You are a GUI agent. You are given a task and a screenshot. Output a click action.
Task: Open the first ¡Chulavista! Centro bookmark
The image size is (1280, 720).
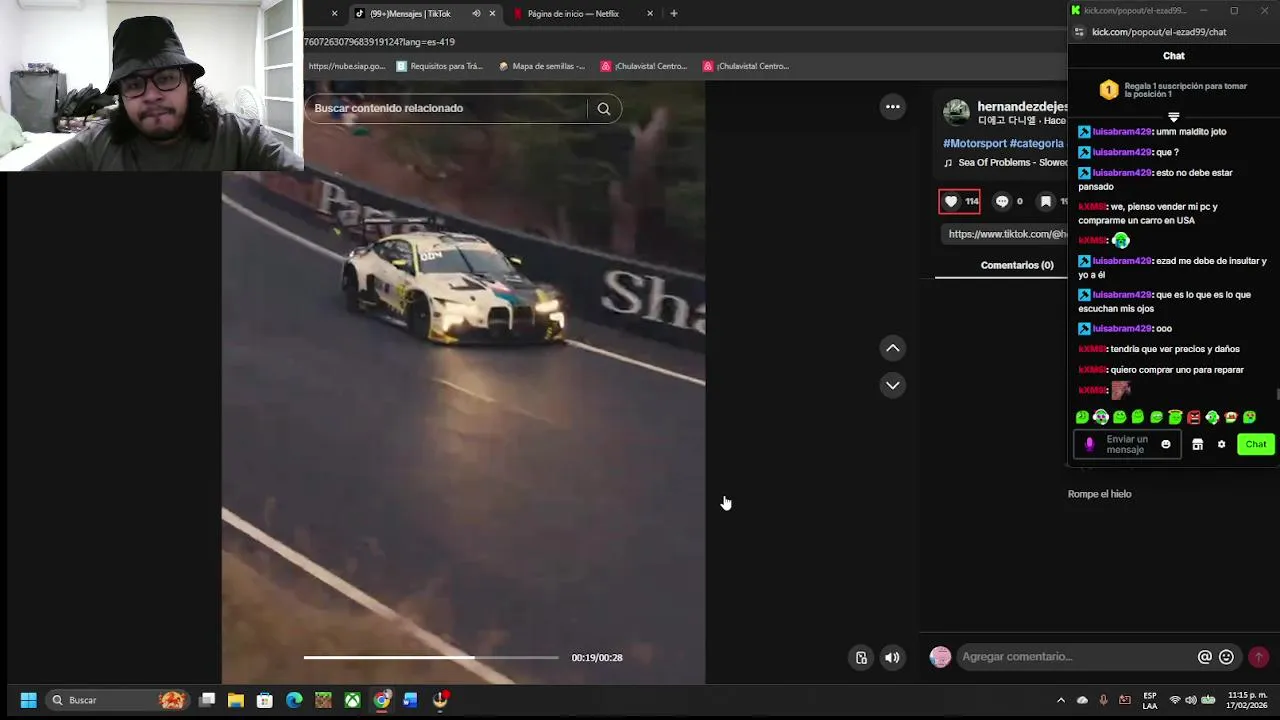click(x=644, y=66)
